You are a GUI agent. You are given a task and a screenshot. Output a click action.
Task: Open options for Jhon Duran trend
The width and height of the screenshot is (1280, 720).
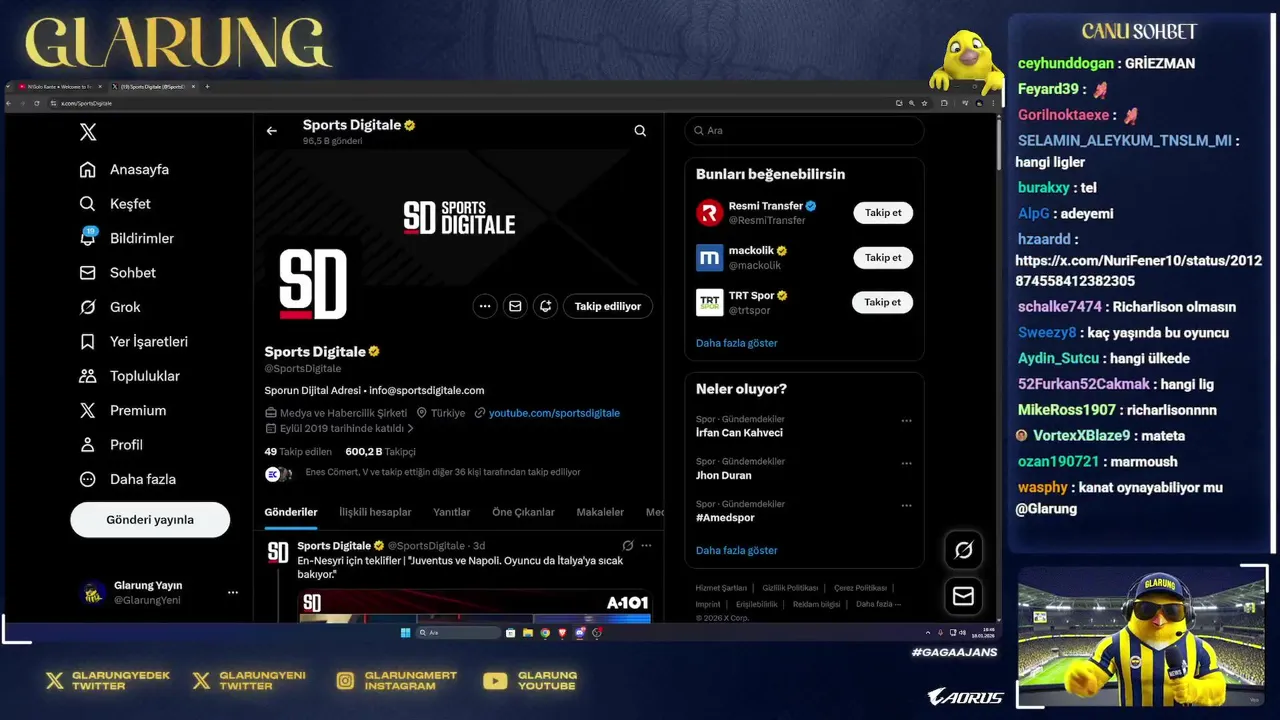906,464
